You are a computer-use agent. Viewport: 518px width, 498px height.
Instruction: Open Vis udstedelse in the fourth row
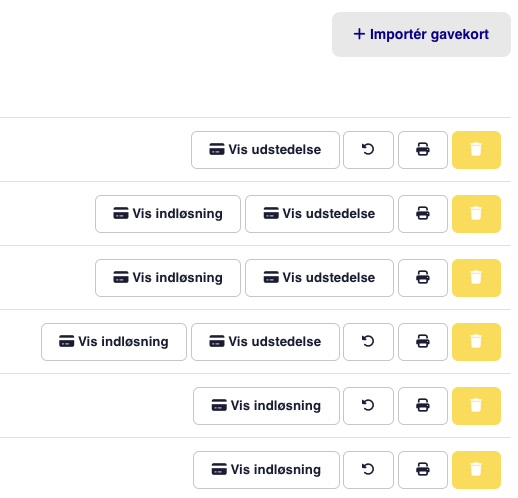point(265,342)
